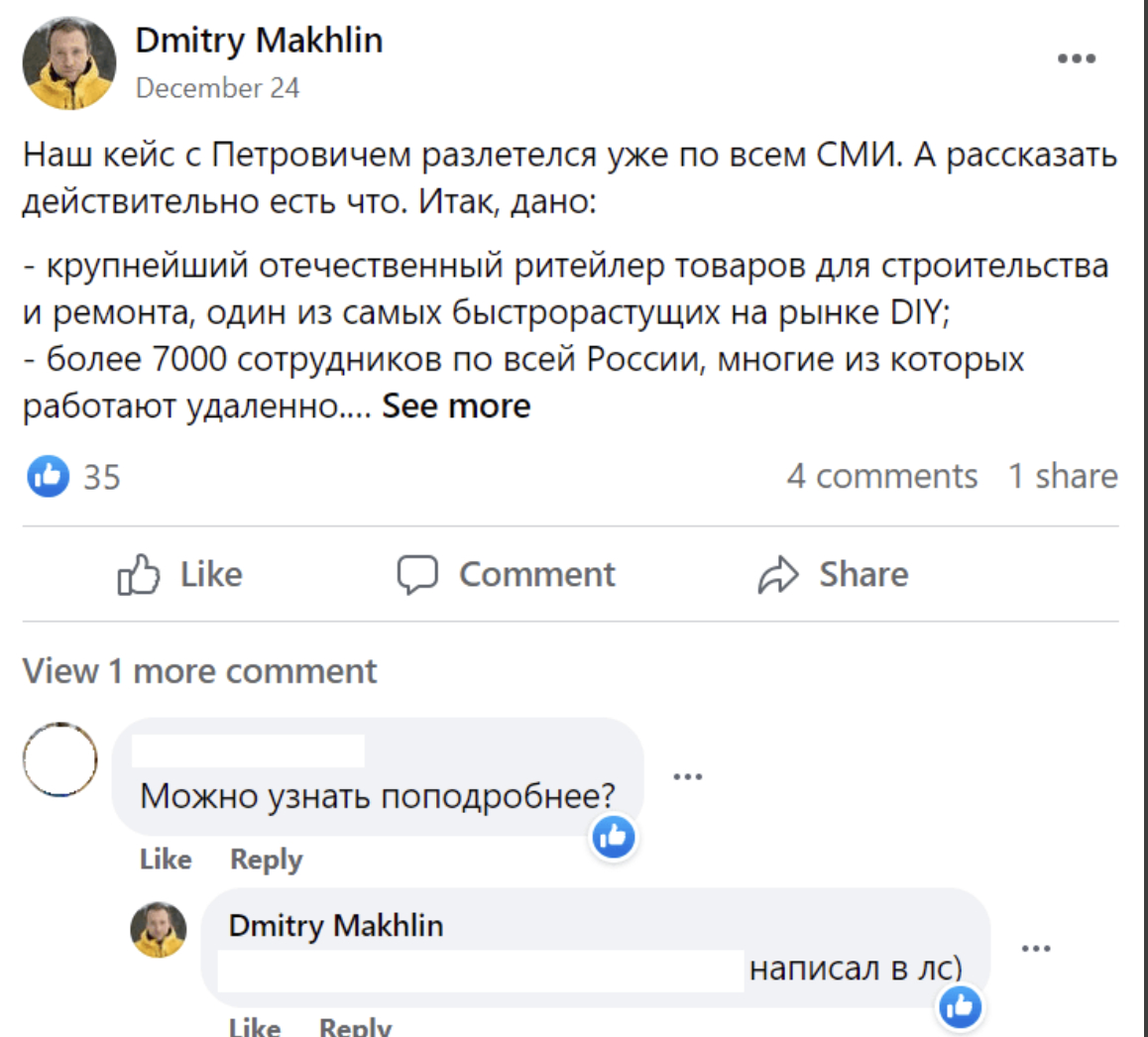Open three-dot menu beside Dmitry's reply
Image resolution: width=1148 pixels, height=1037 pixels.
click(x=1035, y=949)
